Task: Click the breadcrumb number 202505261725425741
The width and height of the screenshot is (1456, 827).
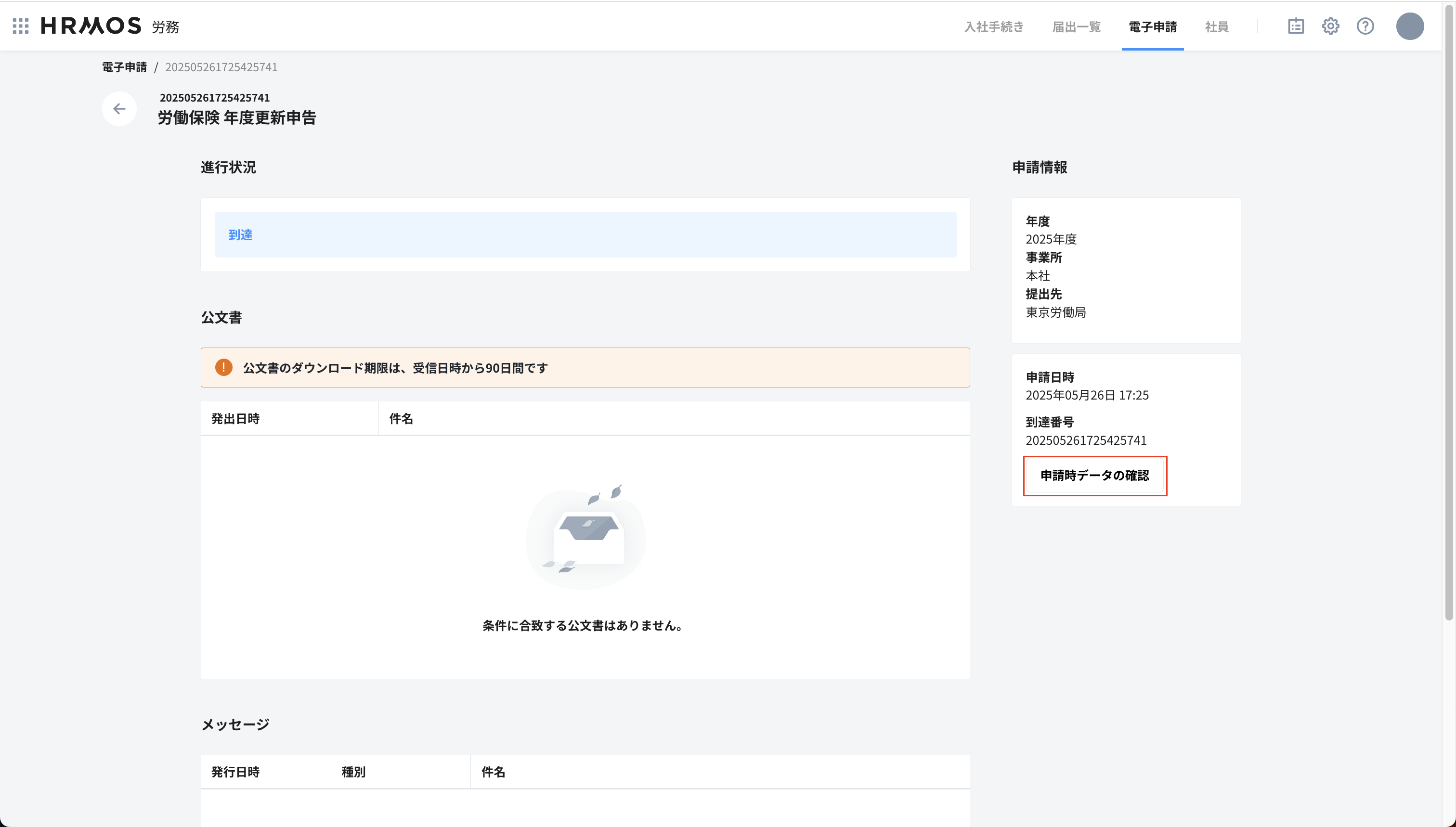Action: pyautogui.click(x=221, y=67)
